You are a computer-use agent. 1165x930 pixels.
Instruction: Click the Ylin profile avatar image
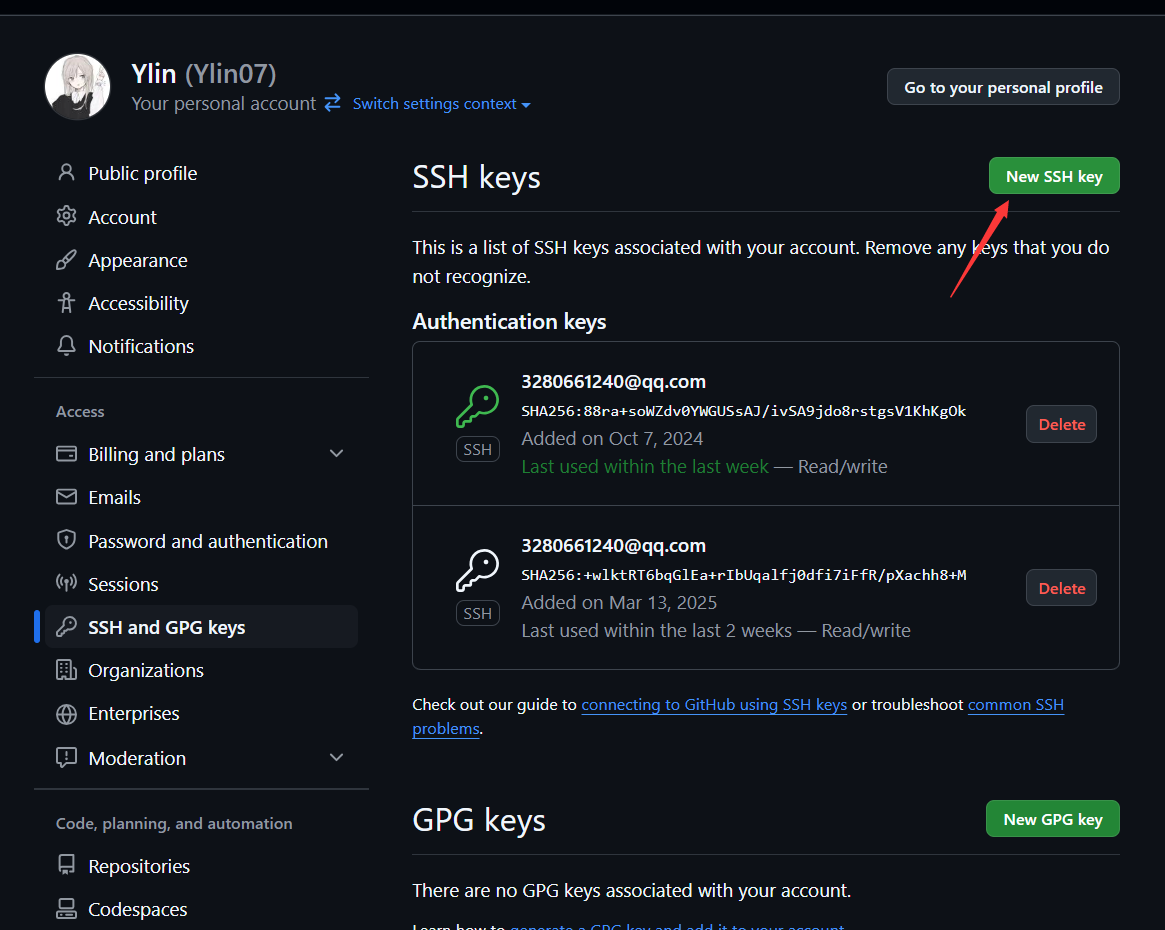[77, 87]
